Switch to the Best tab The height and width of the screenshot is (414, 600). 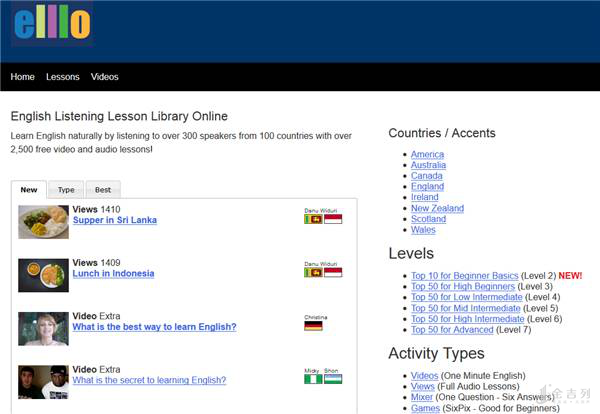click(103, 189)
